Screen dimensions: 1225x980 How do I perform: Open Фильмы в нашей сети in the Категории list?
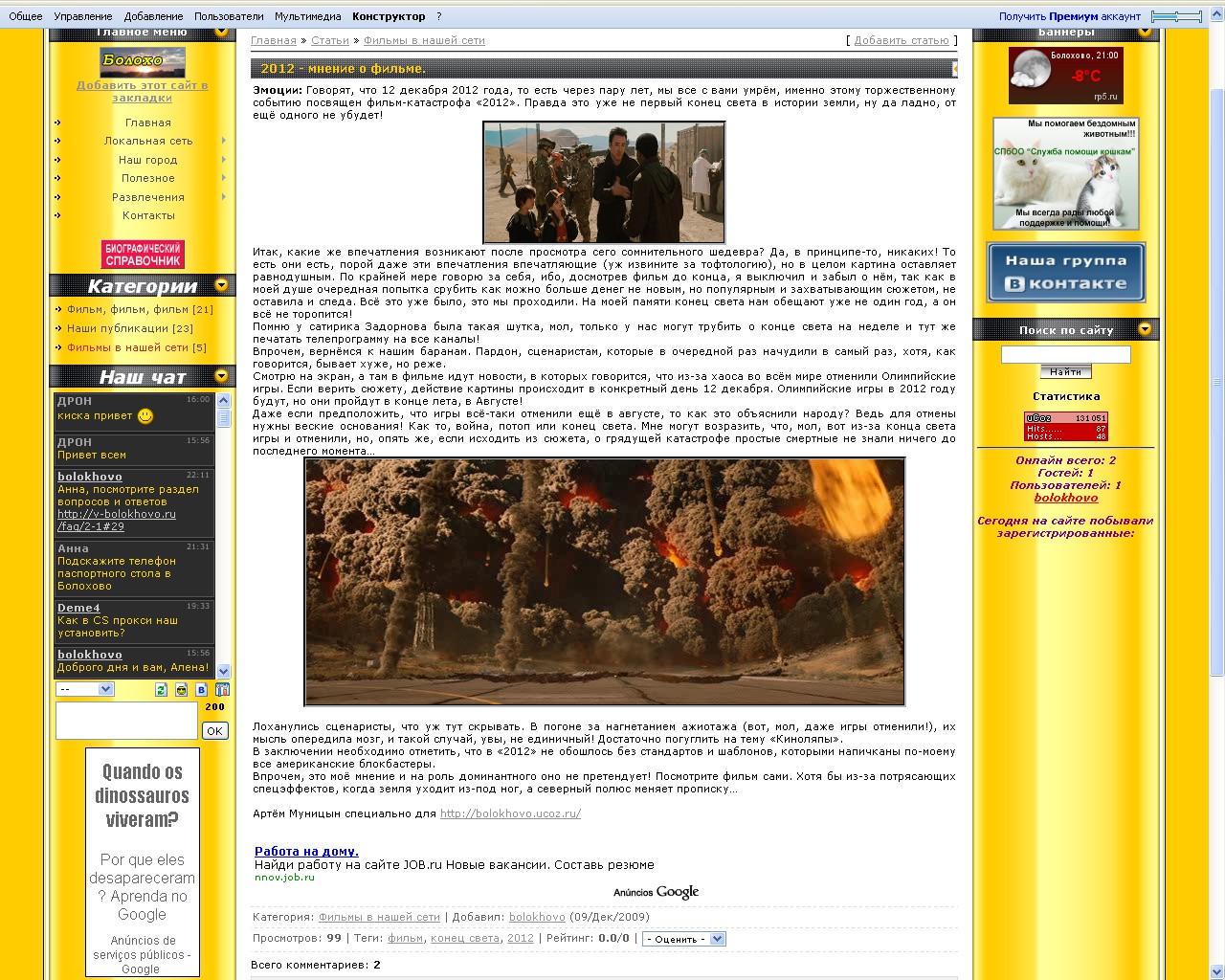pyautogui.click(x=127, y=347)
